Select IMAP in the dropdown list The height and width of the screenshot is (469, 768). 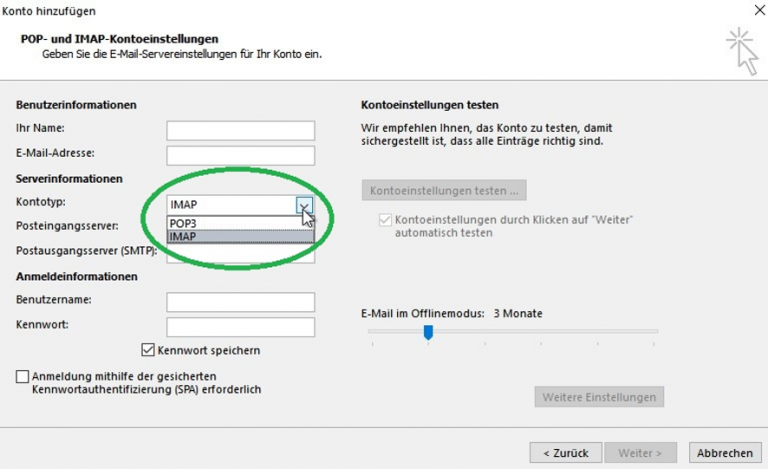coord(240,236)
